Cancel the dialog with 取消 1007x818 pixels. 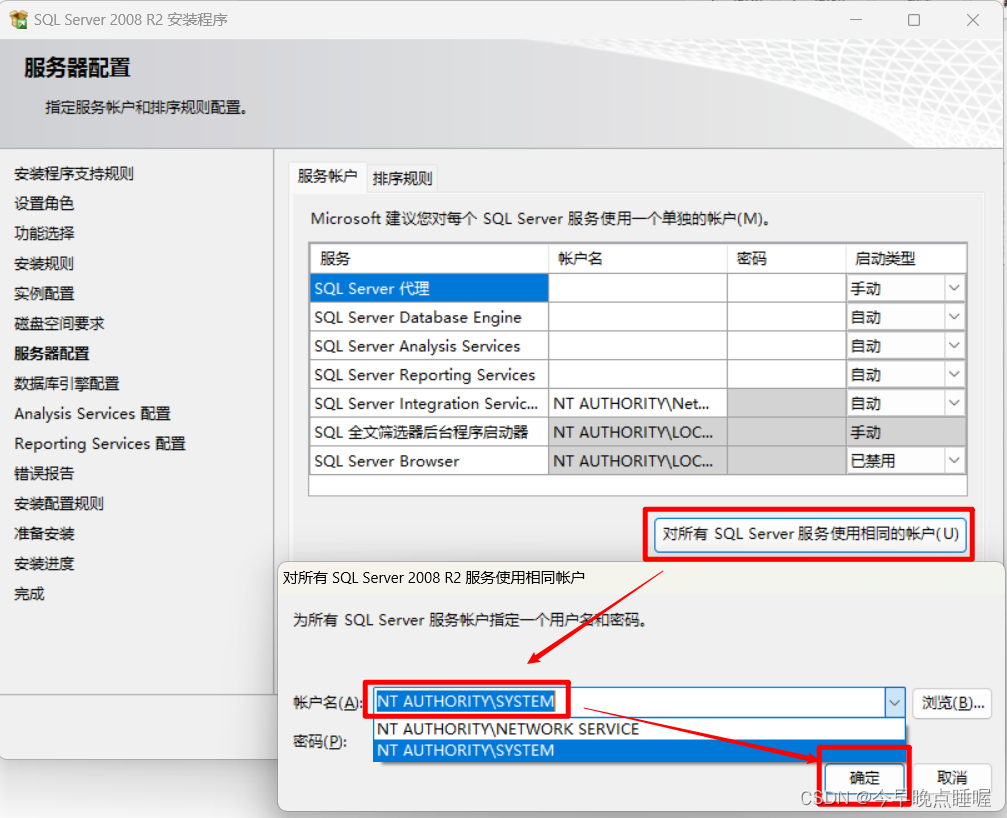[952, 778]
